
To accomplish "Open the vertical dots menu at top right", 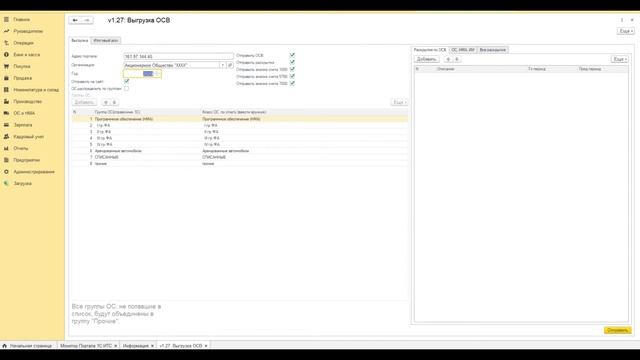I will pos(622,20).
